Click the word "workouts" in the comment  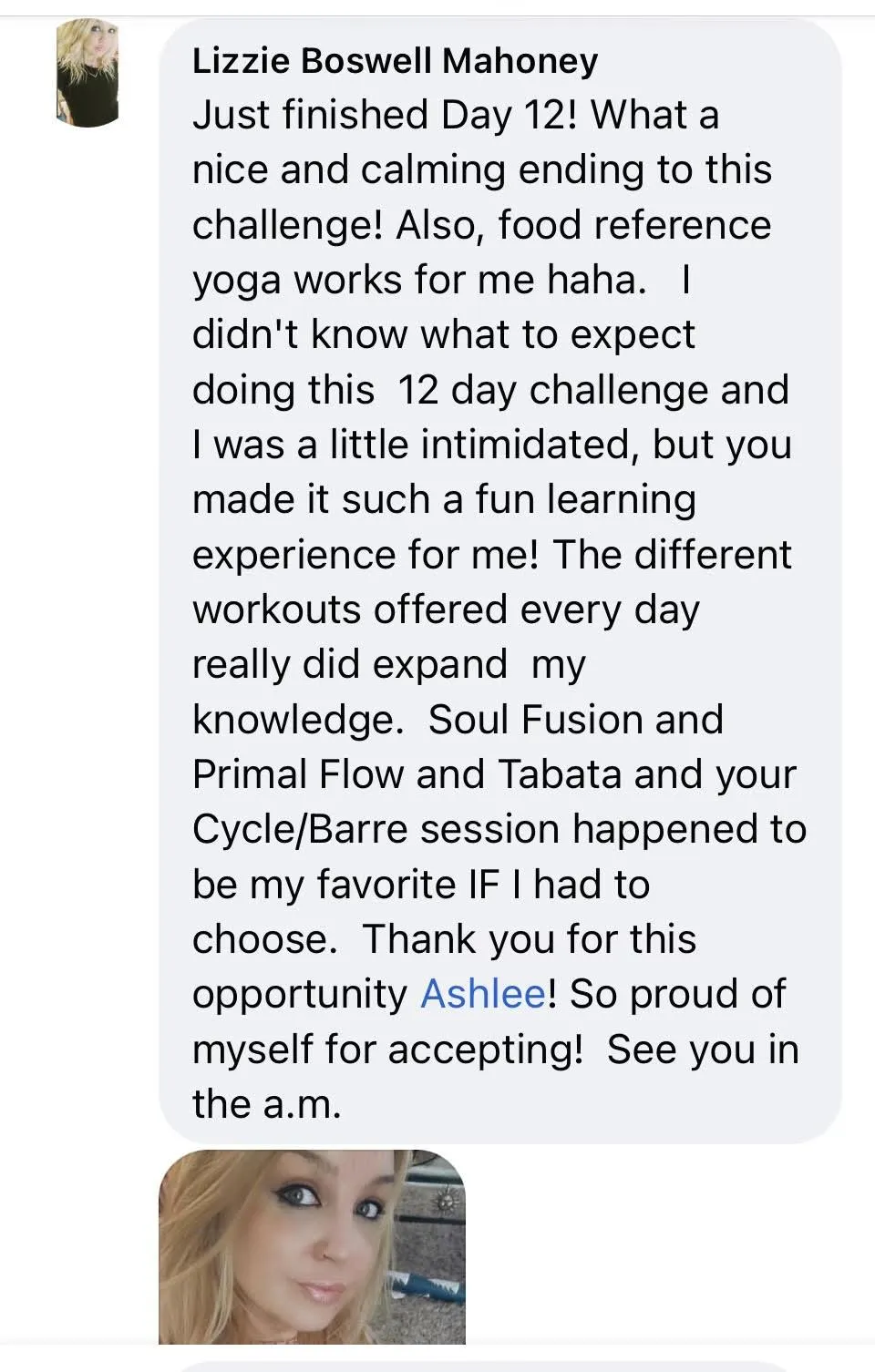(x=276, y=609)
